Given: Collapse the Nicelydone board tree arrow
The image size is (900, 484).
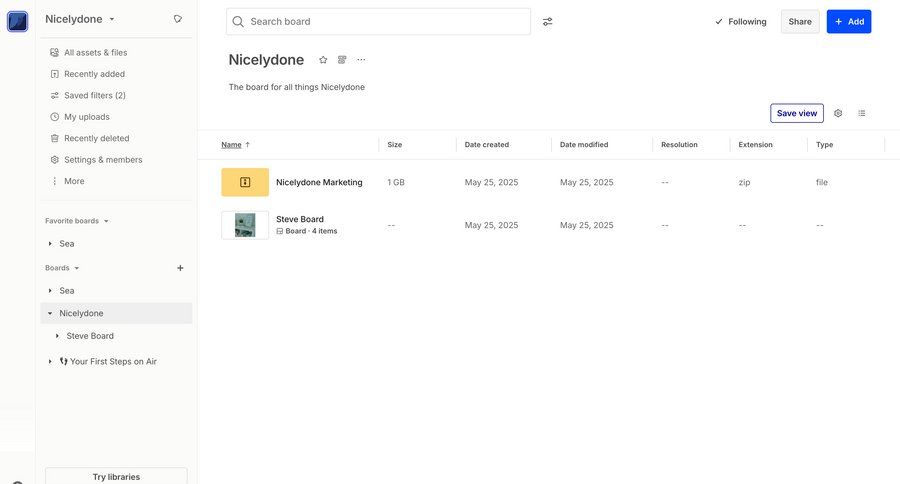Looking at the screenshot, I should click(50, 313).
